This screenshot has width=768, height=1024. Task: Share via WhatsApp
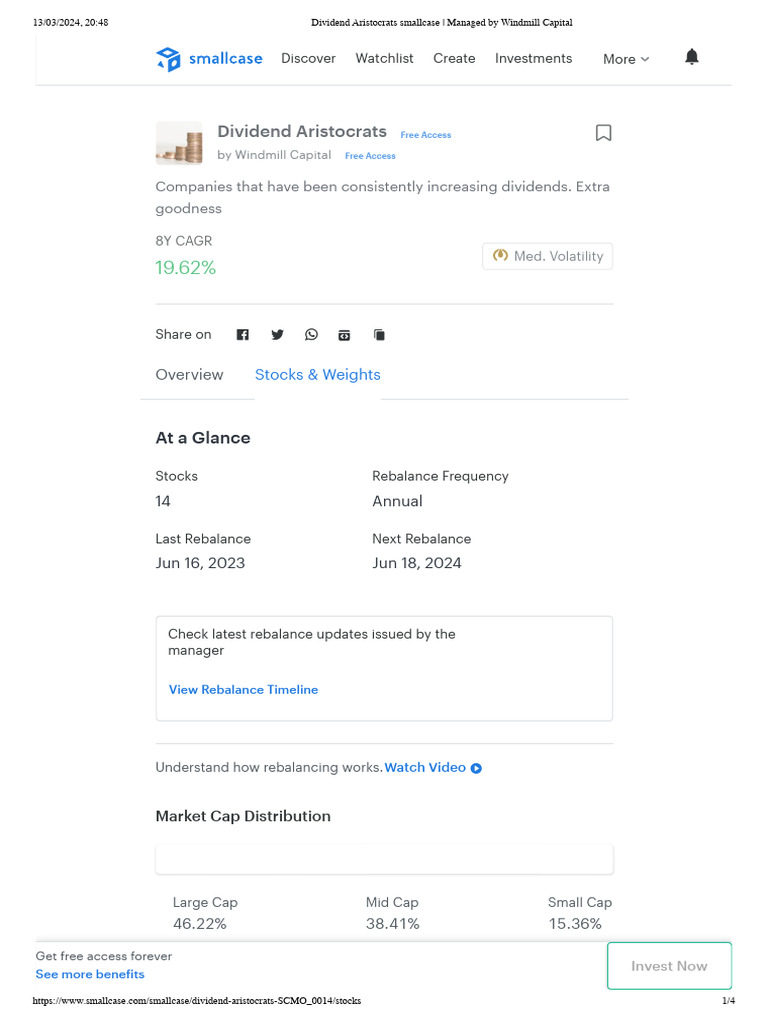[x=311, y=335]
